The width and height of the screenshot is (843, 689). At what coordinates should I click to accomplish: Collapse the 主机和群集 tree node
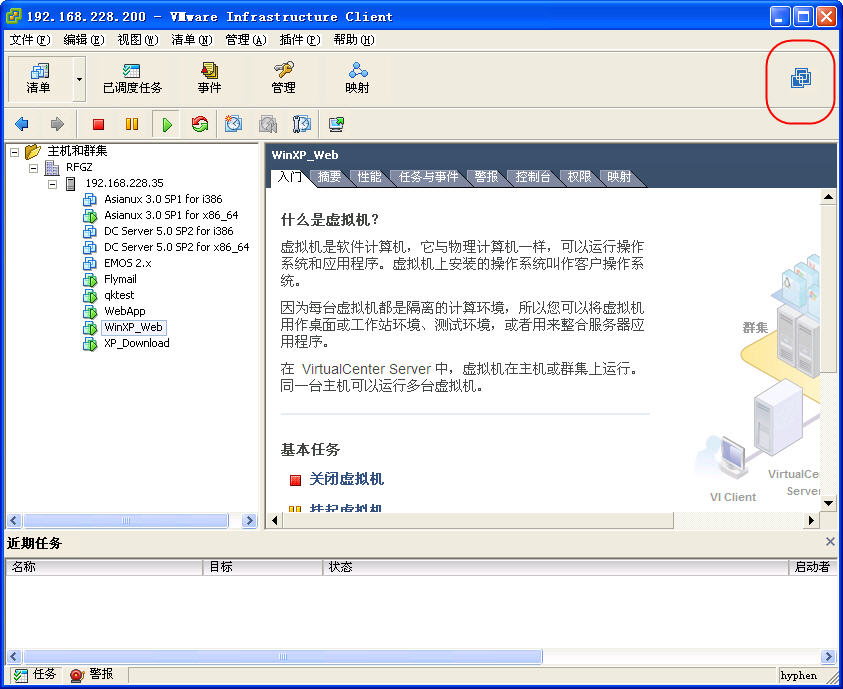(x=15, y=152)
